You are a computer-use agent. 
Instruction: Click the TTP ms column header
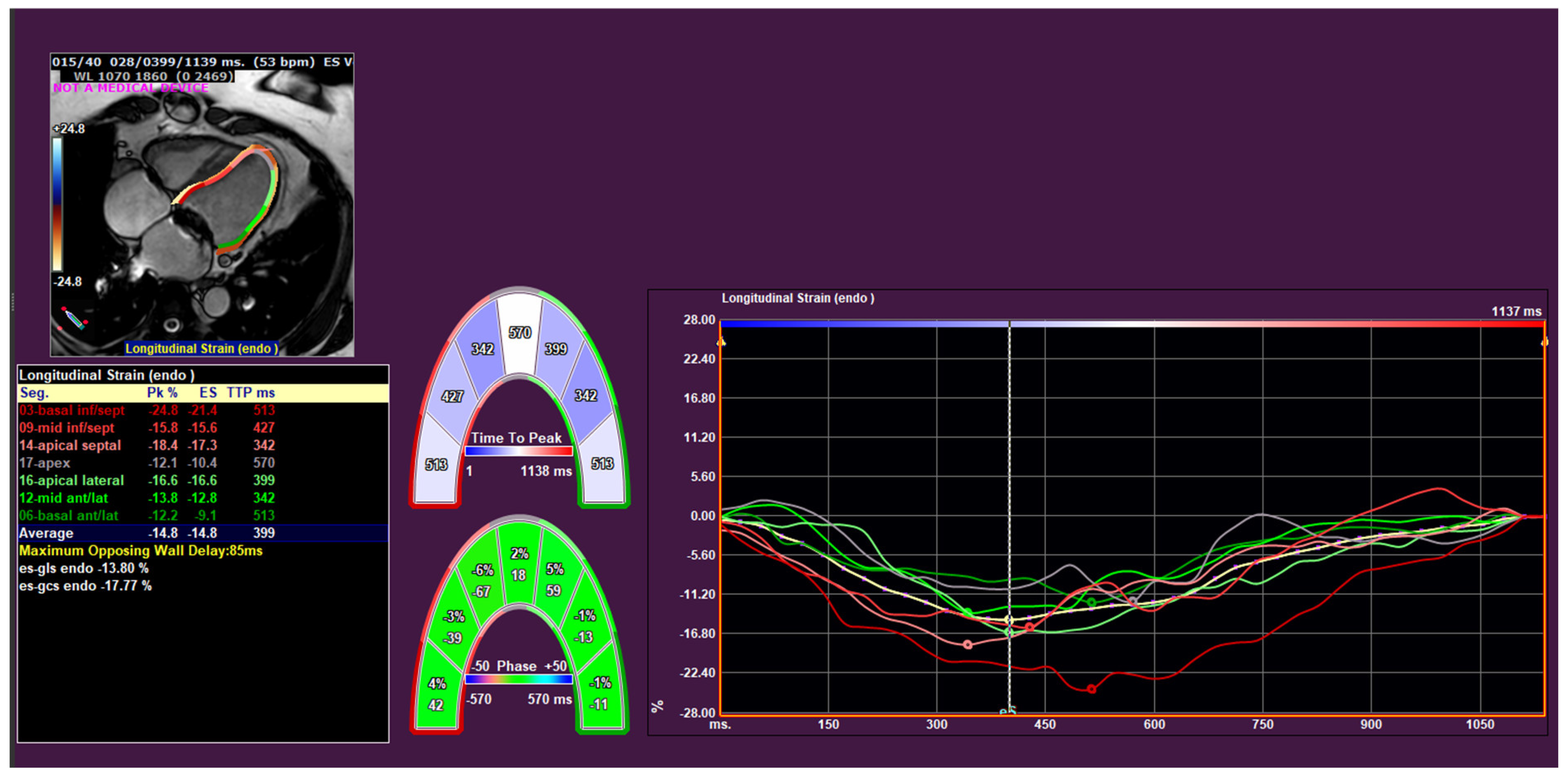pos(251,392)
